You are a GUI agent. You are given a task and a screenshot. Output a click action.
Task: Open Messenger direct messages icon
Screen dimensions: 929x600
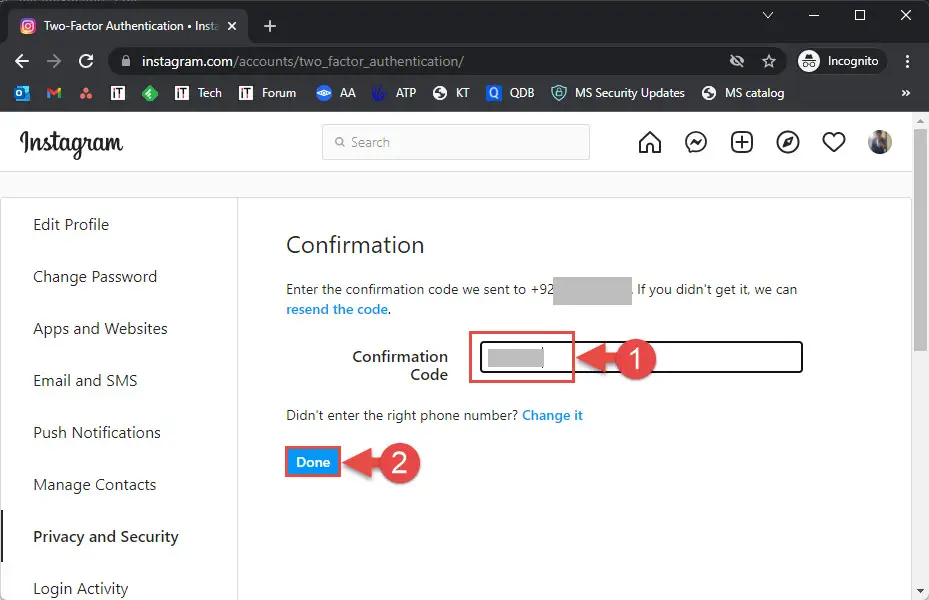(696, 142)
